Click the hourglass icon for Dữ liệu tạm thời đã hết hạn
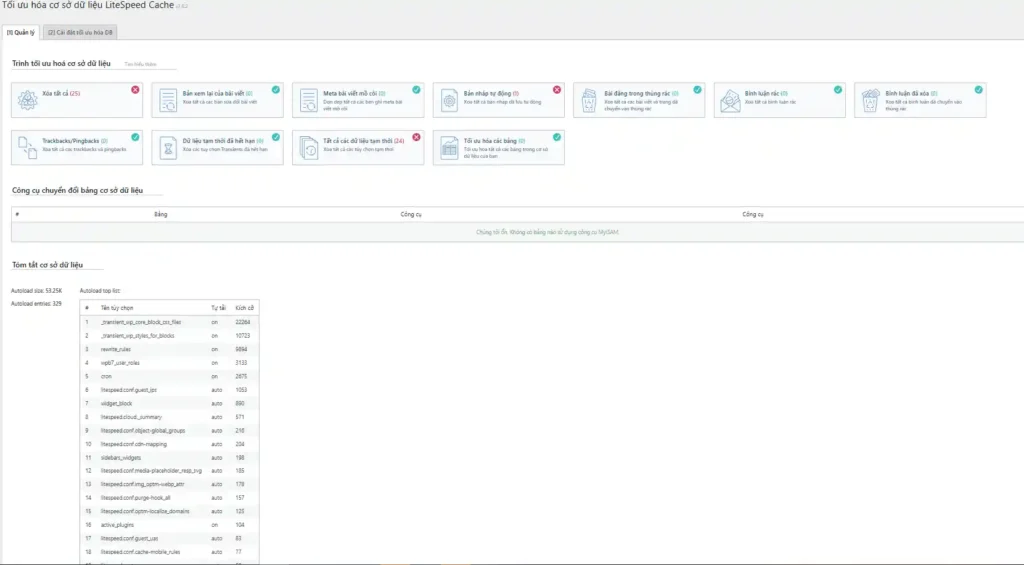This screenshot has width=1024, height=565. pyautogui.click(x=168, y=148)
